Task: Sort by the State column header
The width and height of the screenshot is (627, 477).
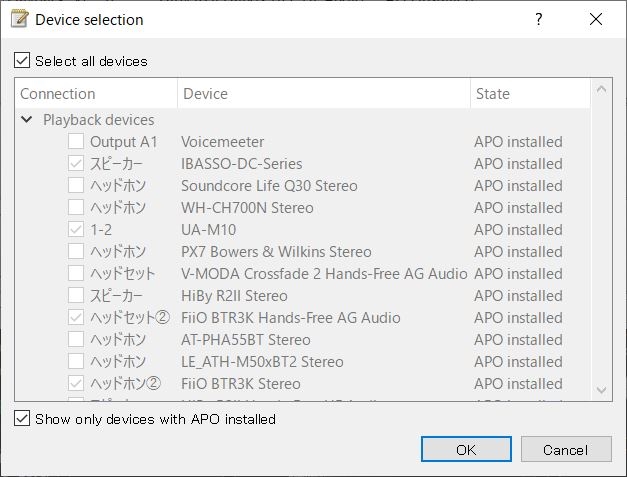Action: tap(530, 94)
